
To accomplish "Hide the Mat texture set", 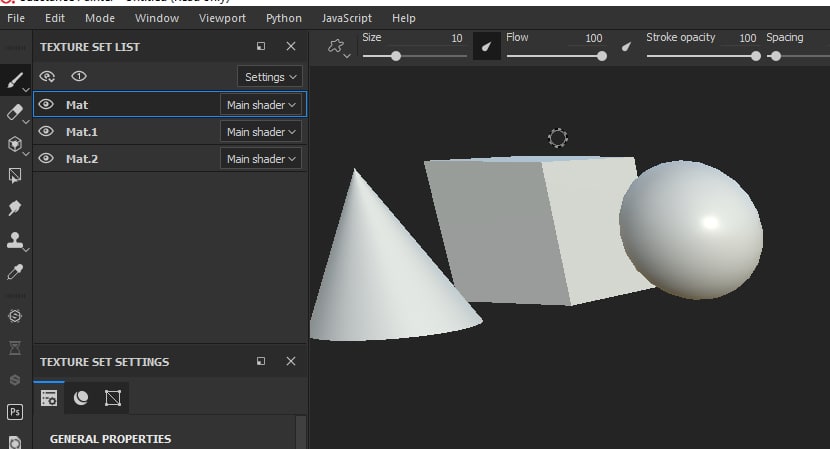I will click(46, 104).
